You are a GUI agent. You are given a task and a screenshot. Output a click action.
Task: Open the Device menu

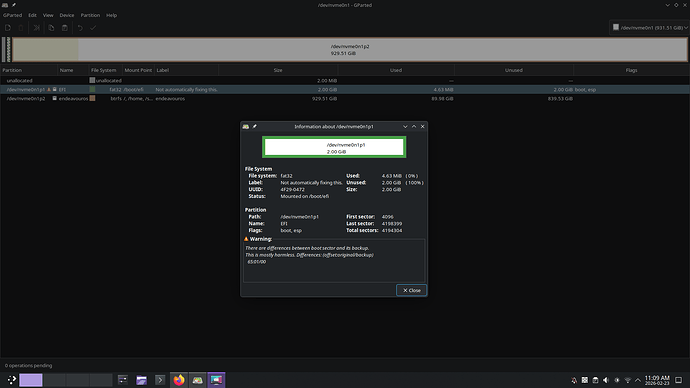(67, 15)
